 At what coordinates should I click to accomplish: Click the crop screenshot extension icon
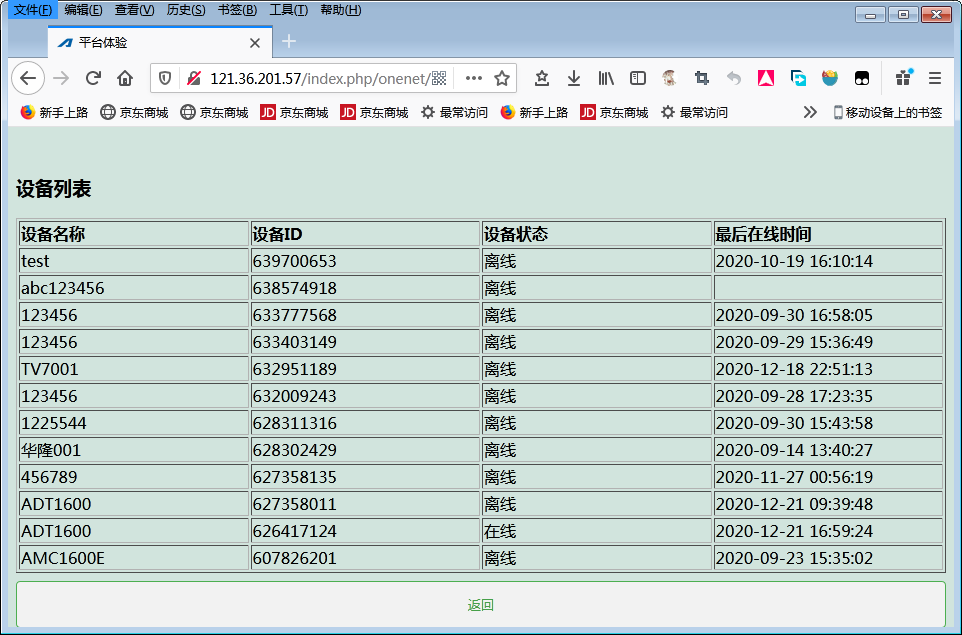[x=702, y=78]
